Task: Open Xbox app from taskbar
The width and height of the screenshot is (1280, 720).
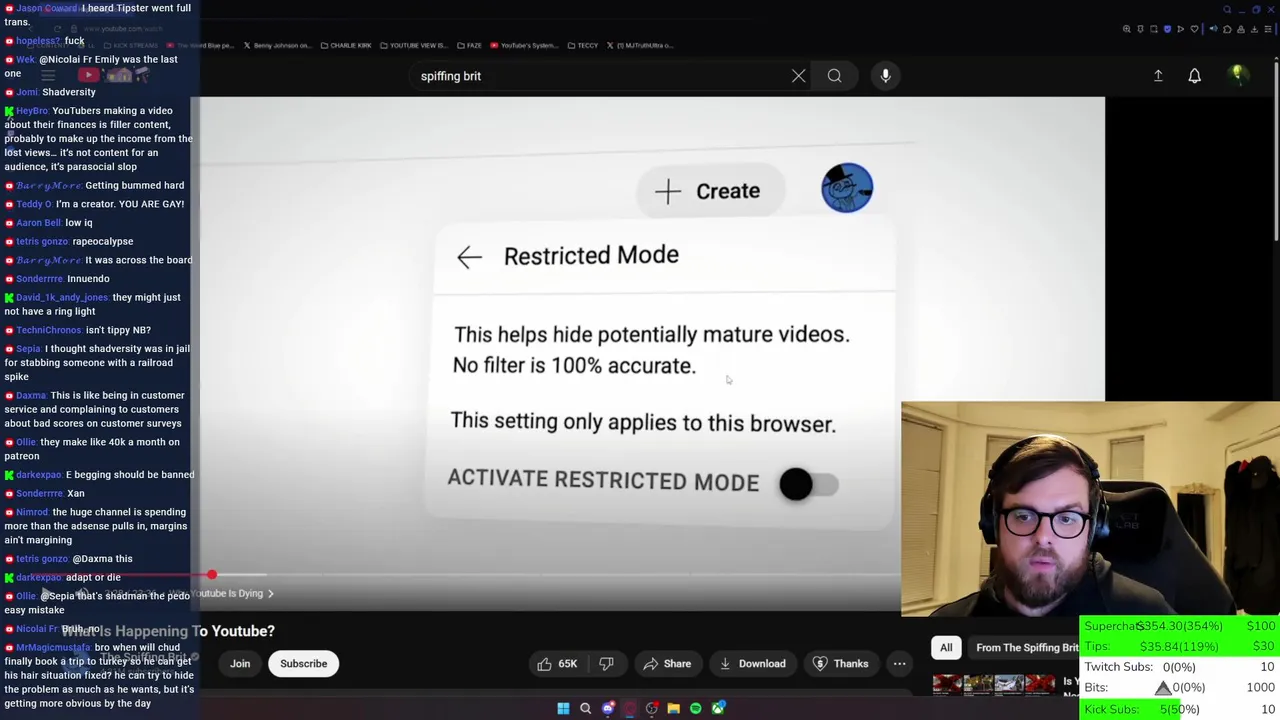Action: coord(718,708)
